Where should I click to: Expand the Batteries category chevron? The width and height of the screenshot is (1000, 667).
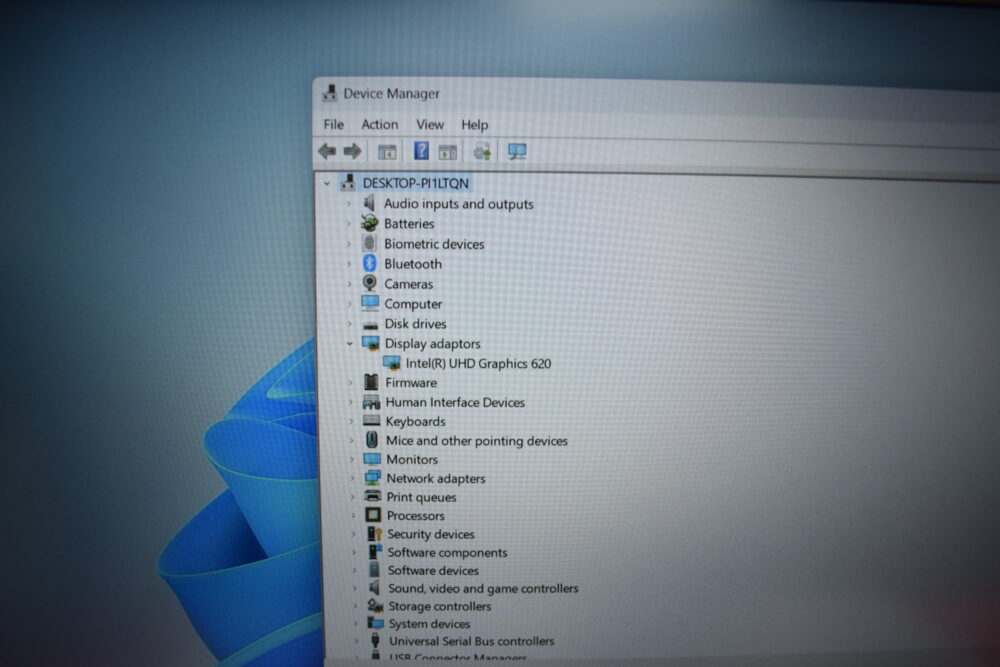point(348,224)
